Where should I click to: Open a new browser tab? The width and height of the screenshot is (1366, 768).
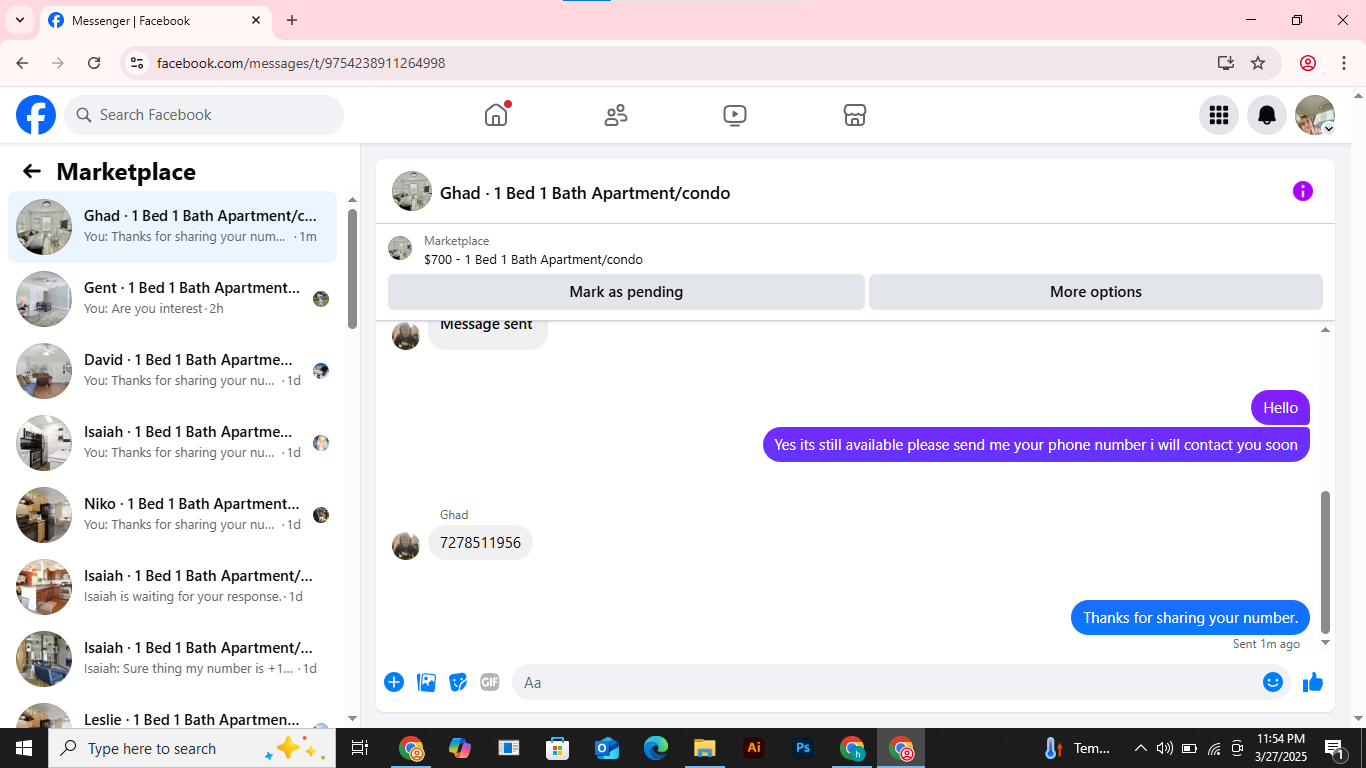[x=292, y=20]
